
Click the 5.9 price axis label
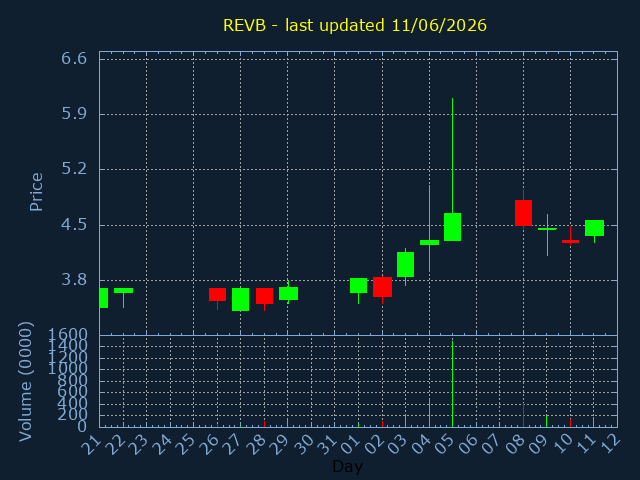point(74,114)
